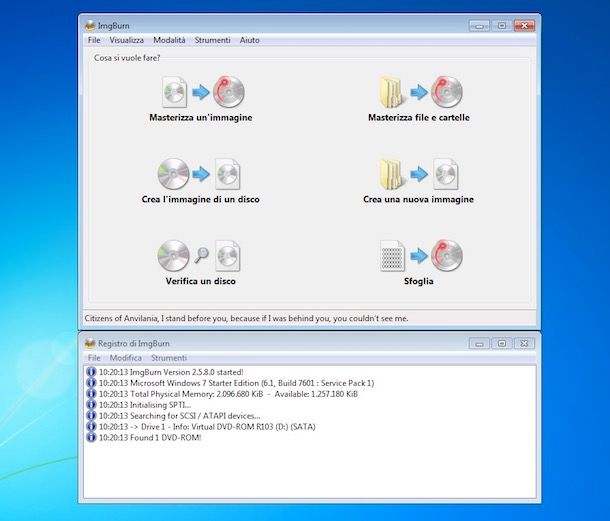The image size is (610, 521).
Task: Click the Crea una nuova immagine icon
Action: coord(419,174)
